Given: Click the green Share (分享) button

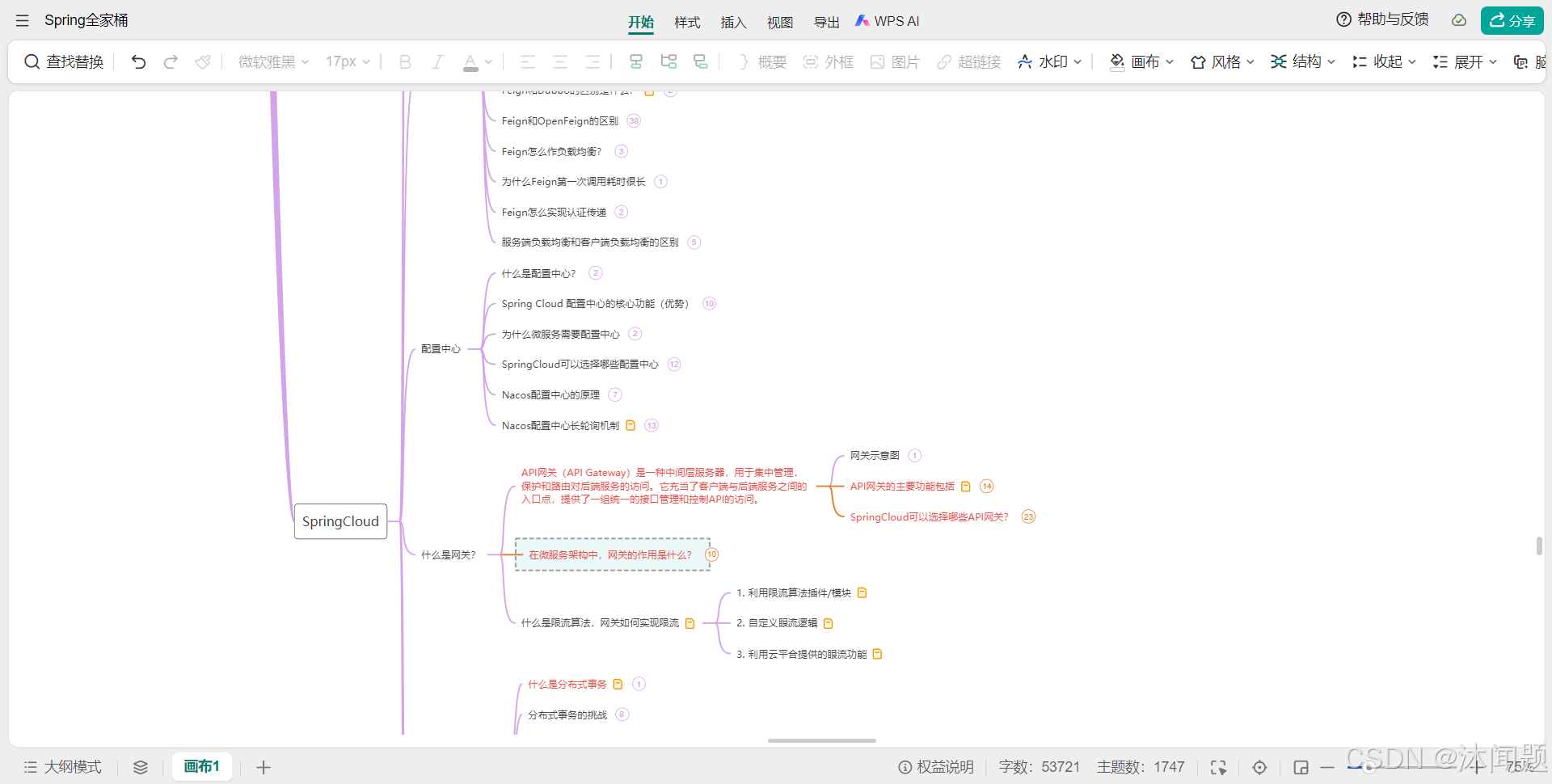Looking at the screenshot, I should click(1512, 20).
